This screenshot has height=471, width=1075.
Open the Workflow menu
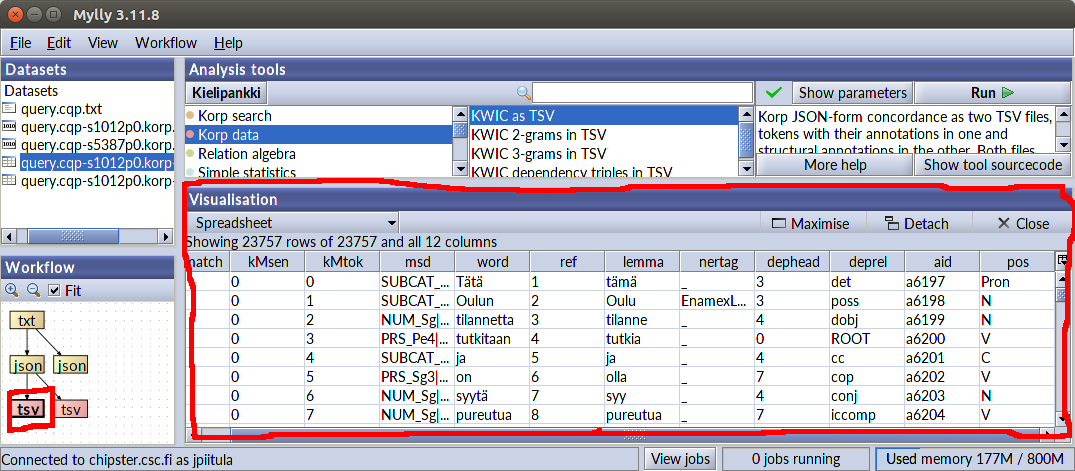[166, 43]
